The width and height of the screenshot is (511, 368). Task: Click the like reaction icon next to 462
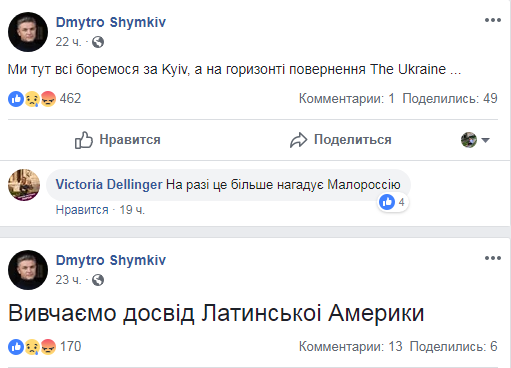pyautogui.click(x=16, y=99)
